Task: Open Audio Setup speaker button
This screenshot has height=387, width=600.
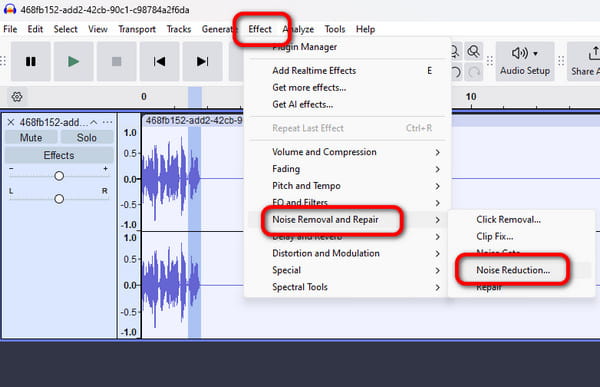Action: [x=525, y=62]
